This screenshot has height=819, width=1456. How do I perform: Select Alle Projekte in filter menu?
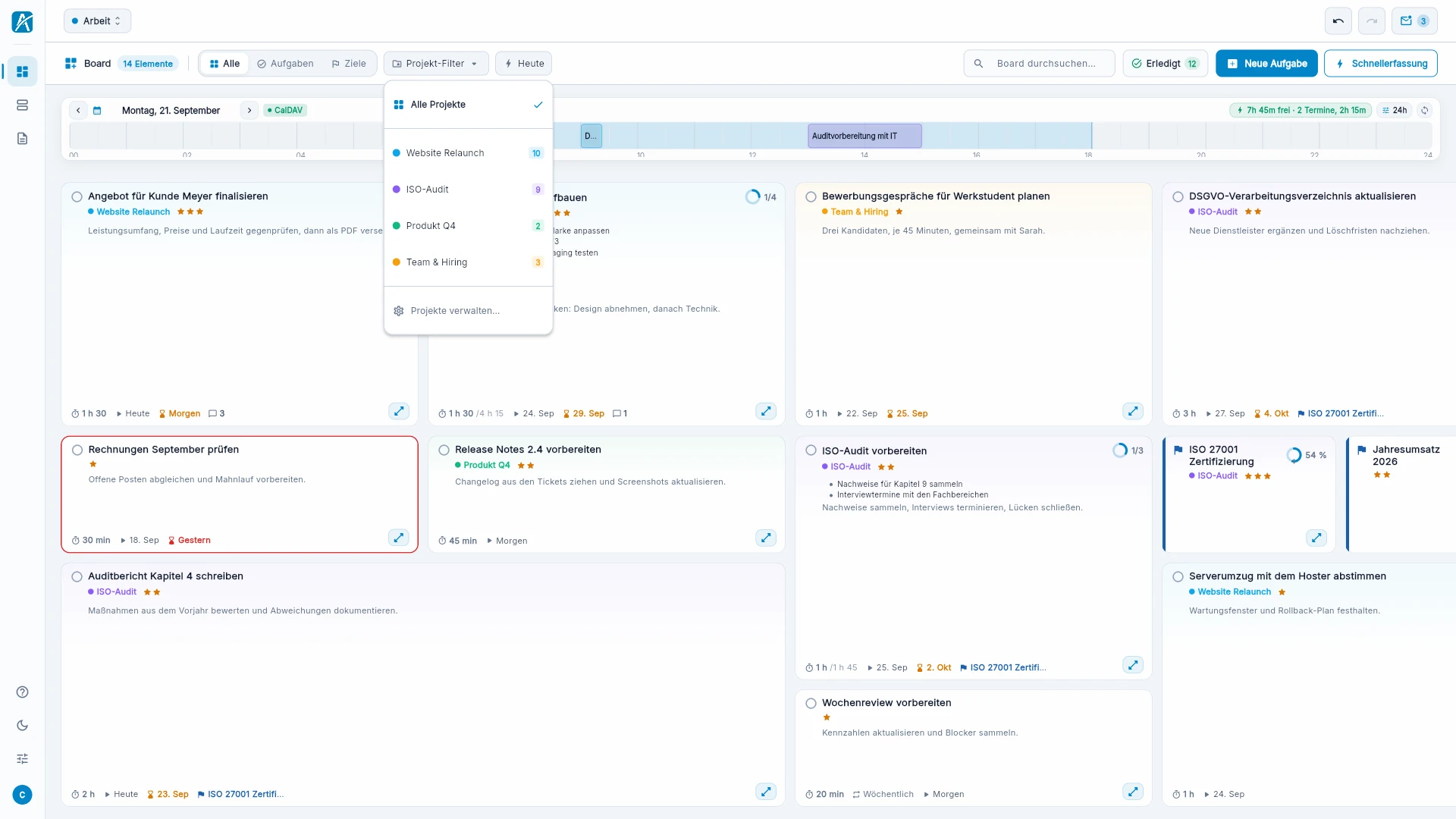click(469, 105)
